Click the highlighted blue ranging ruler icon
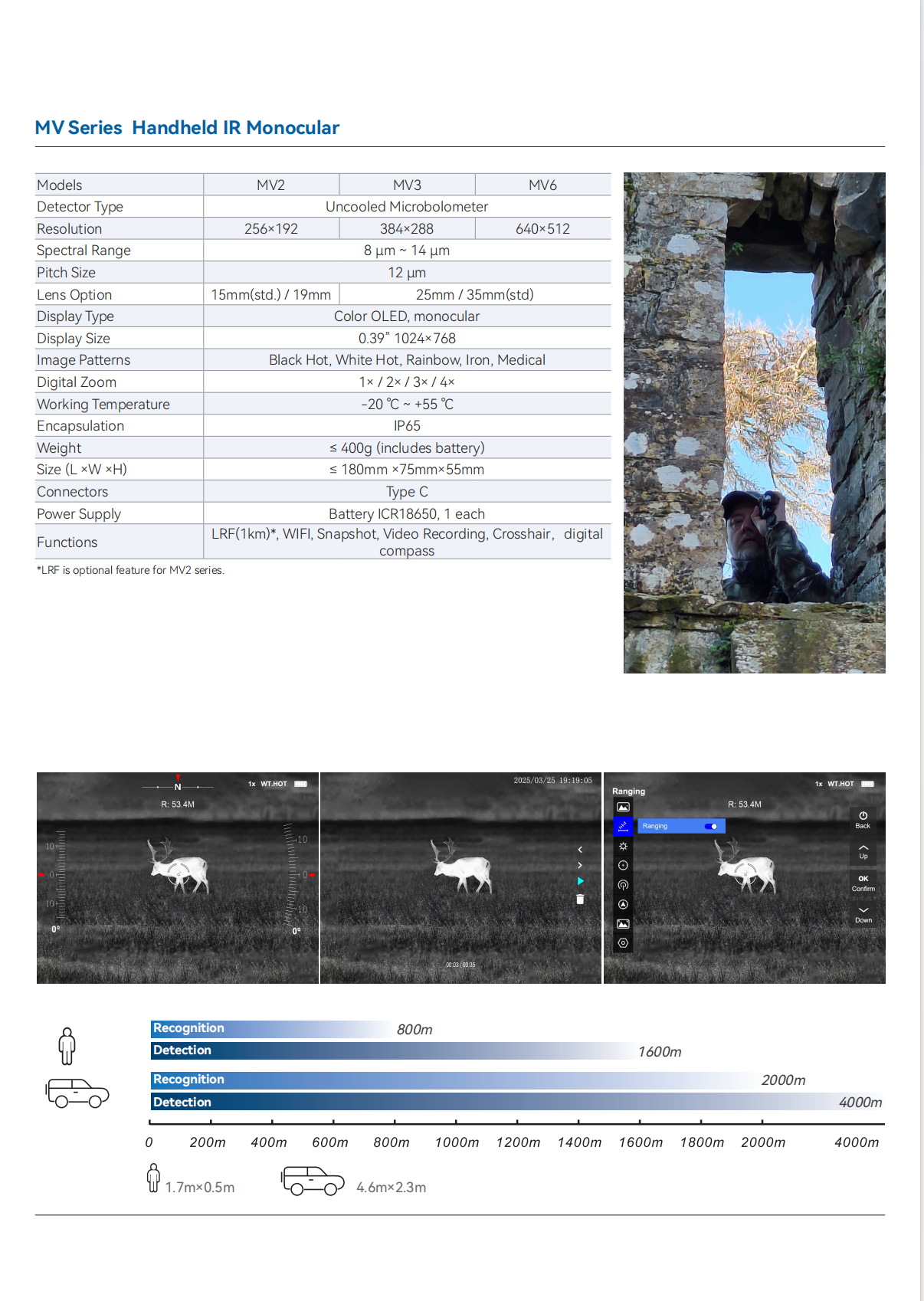 tap(623, 826)
